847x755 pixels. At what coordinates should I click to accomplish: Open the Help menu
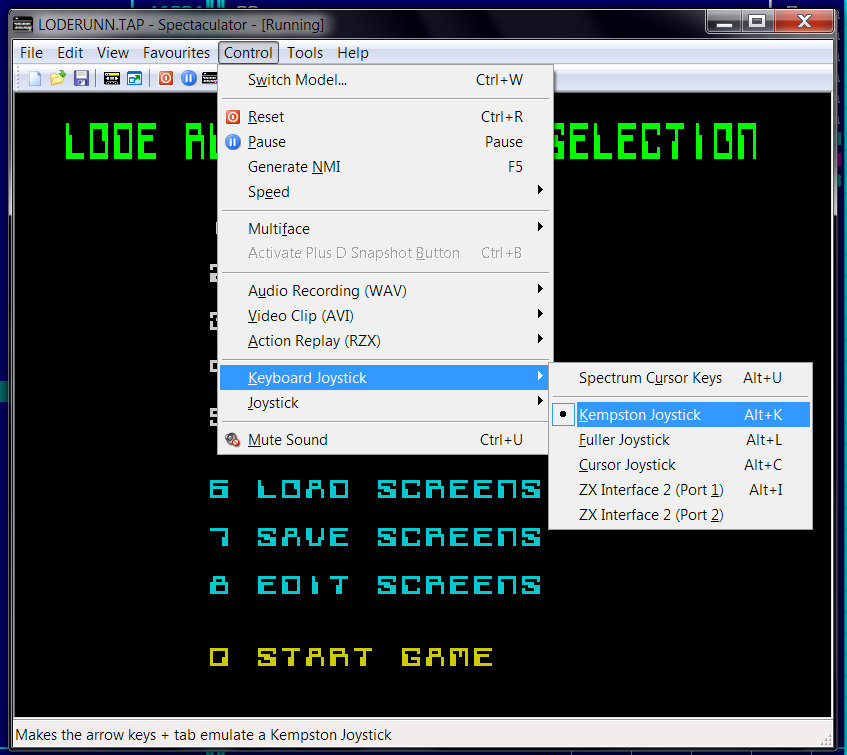coord(353,53)
